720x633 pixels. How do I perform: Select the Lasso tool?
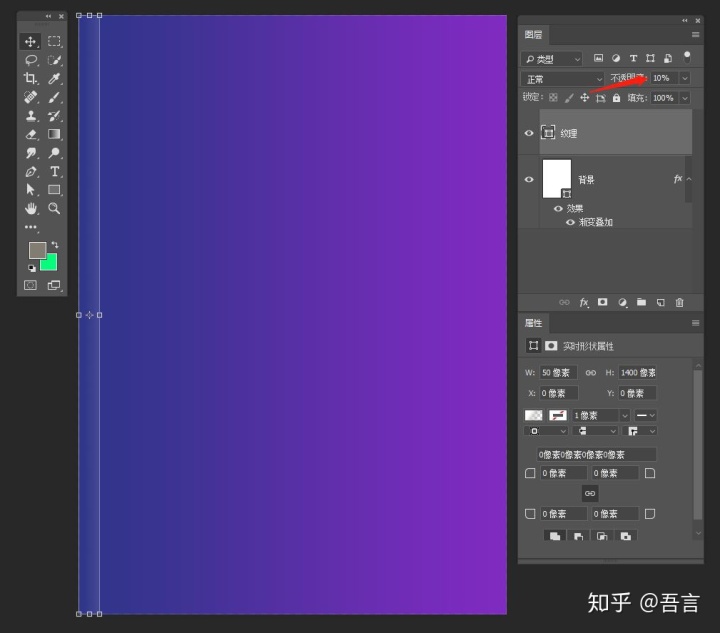click(x=30, y=60)
